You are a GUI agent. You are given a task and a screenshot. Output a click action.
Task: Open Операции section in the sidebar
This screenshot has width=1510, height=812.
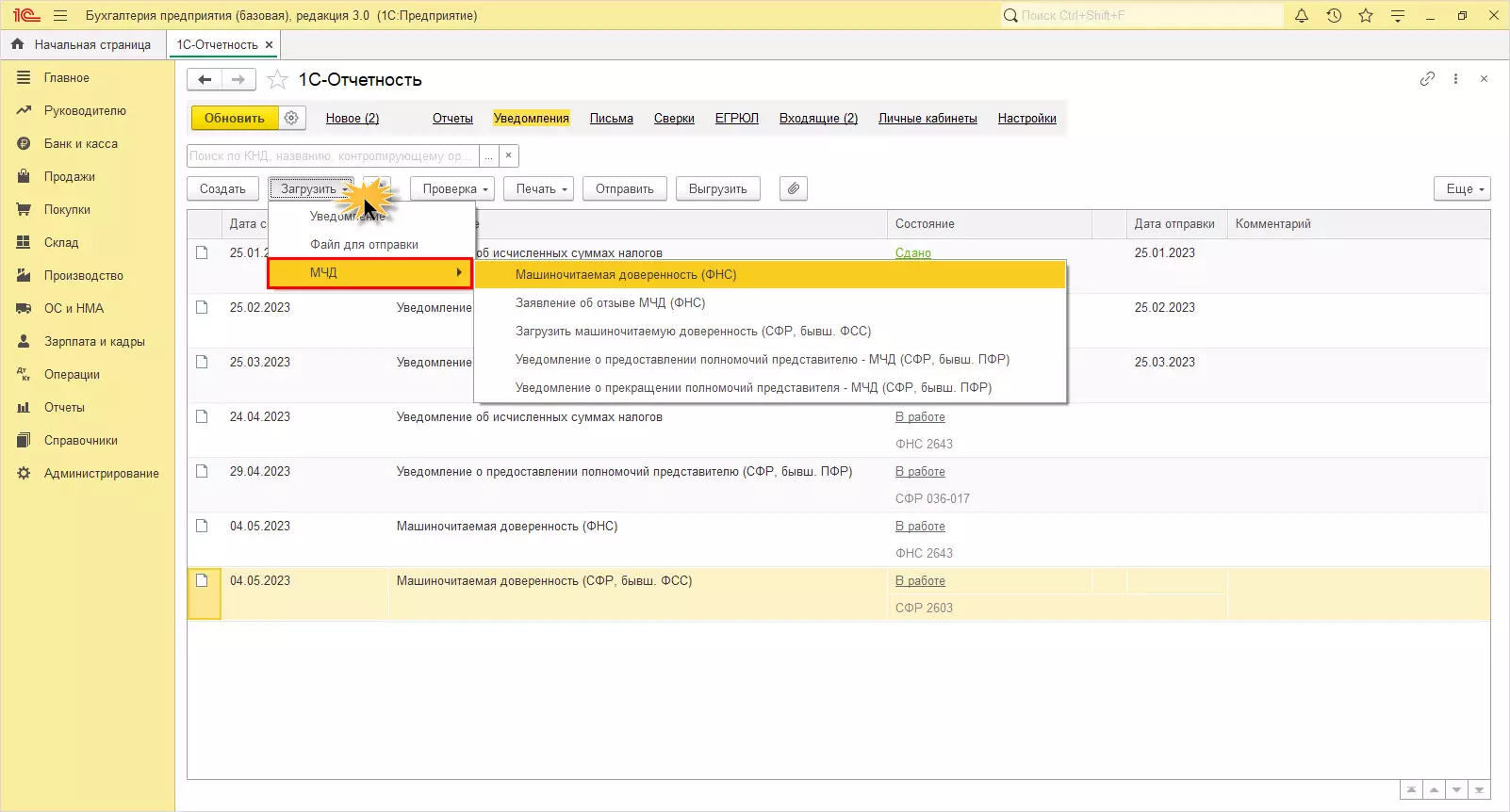72,375
